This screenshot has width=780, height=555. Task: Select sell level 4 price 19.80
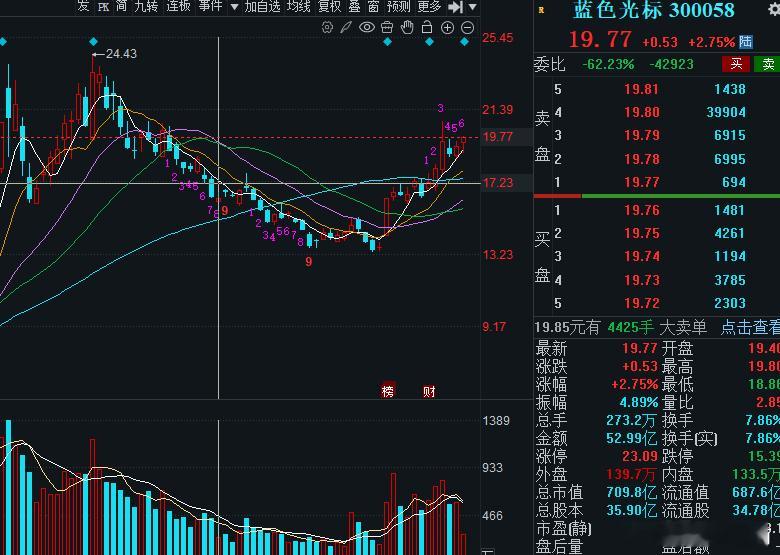coord(642,112)
